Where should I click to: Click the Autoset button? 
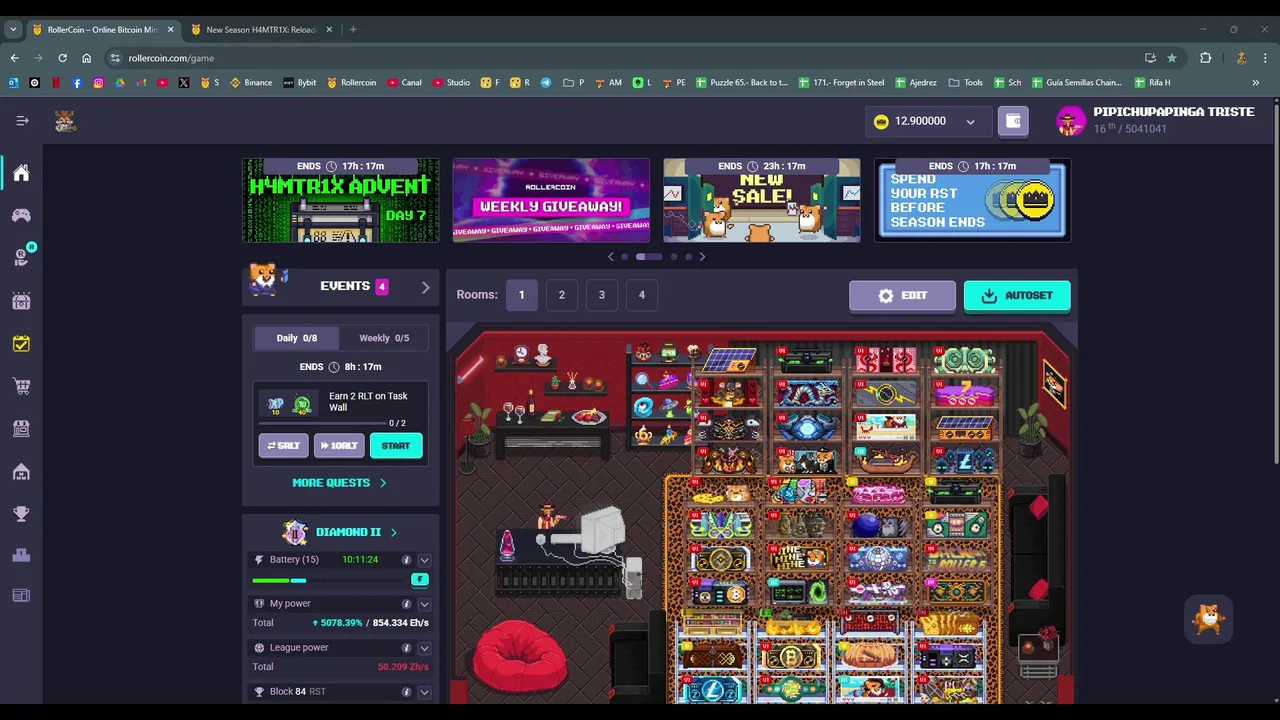(1017, 296)
